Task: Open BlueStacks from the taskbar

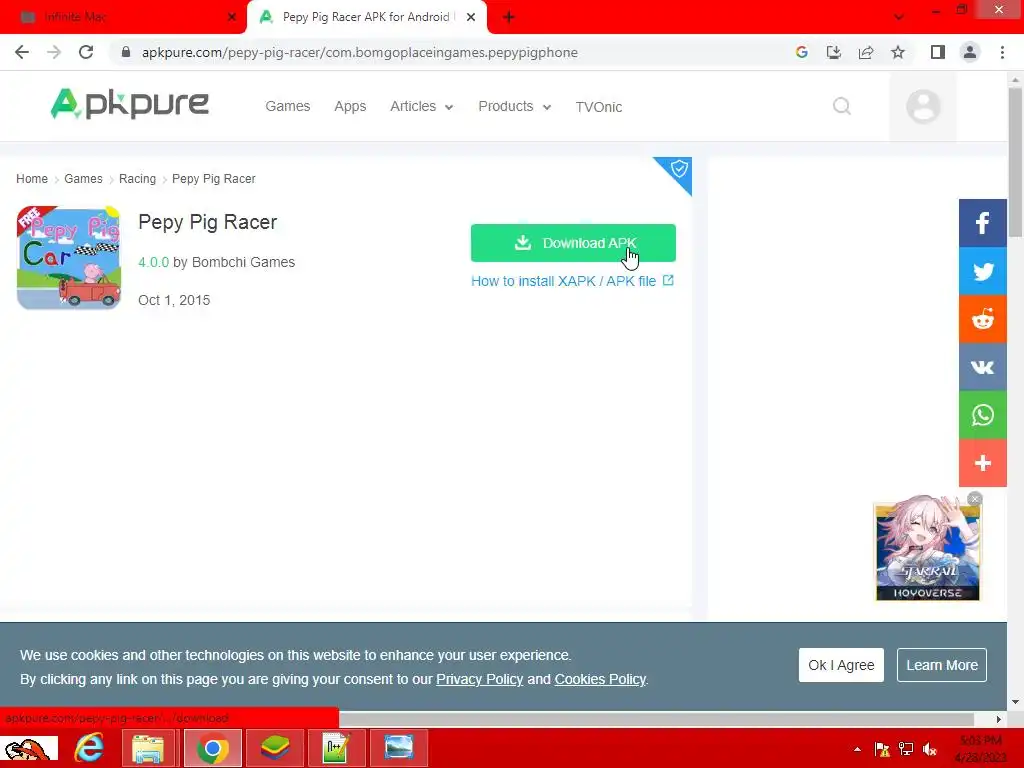Action: [x=275, y=748]
